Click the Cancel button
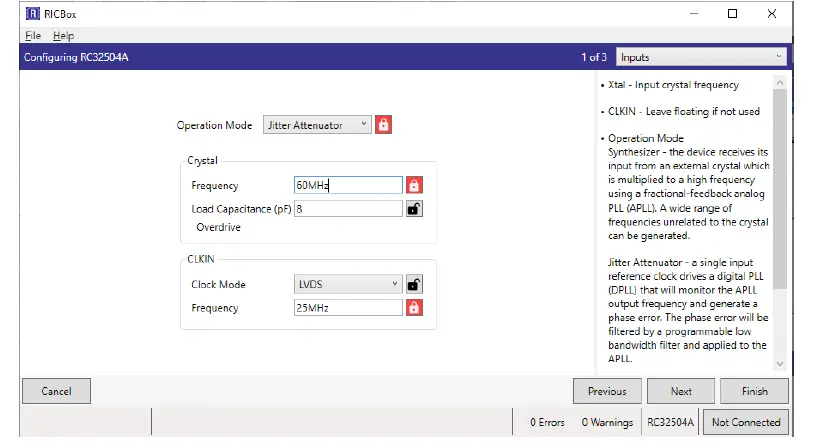The height and width of the screenshot is (444, 824). (x=56, y=391)
